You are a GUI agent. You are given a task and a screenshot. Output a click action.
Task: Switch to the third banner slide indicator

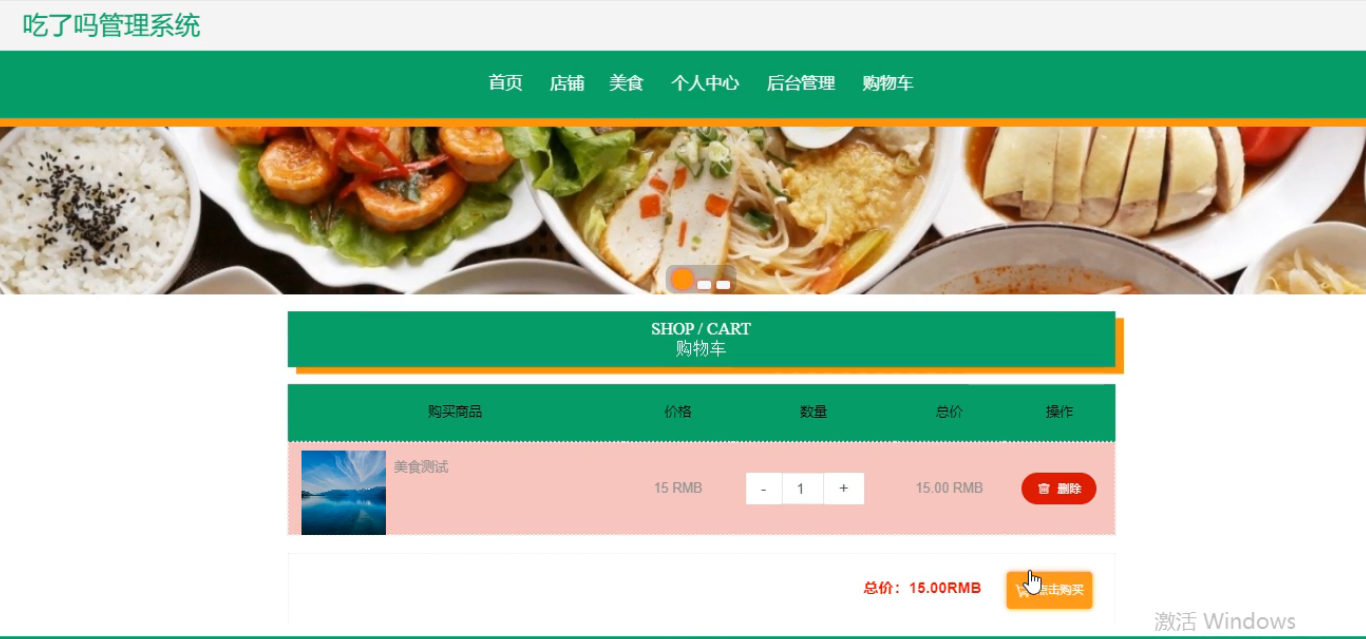pyautogui.click(x=723, y=285)
